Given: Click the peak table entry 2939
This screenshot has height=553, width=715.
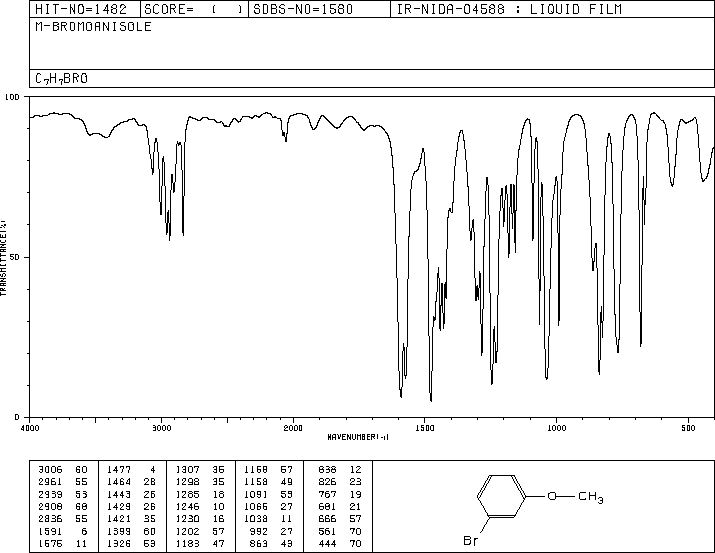Looking at the screenshot, I should [50, 495].
